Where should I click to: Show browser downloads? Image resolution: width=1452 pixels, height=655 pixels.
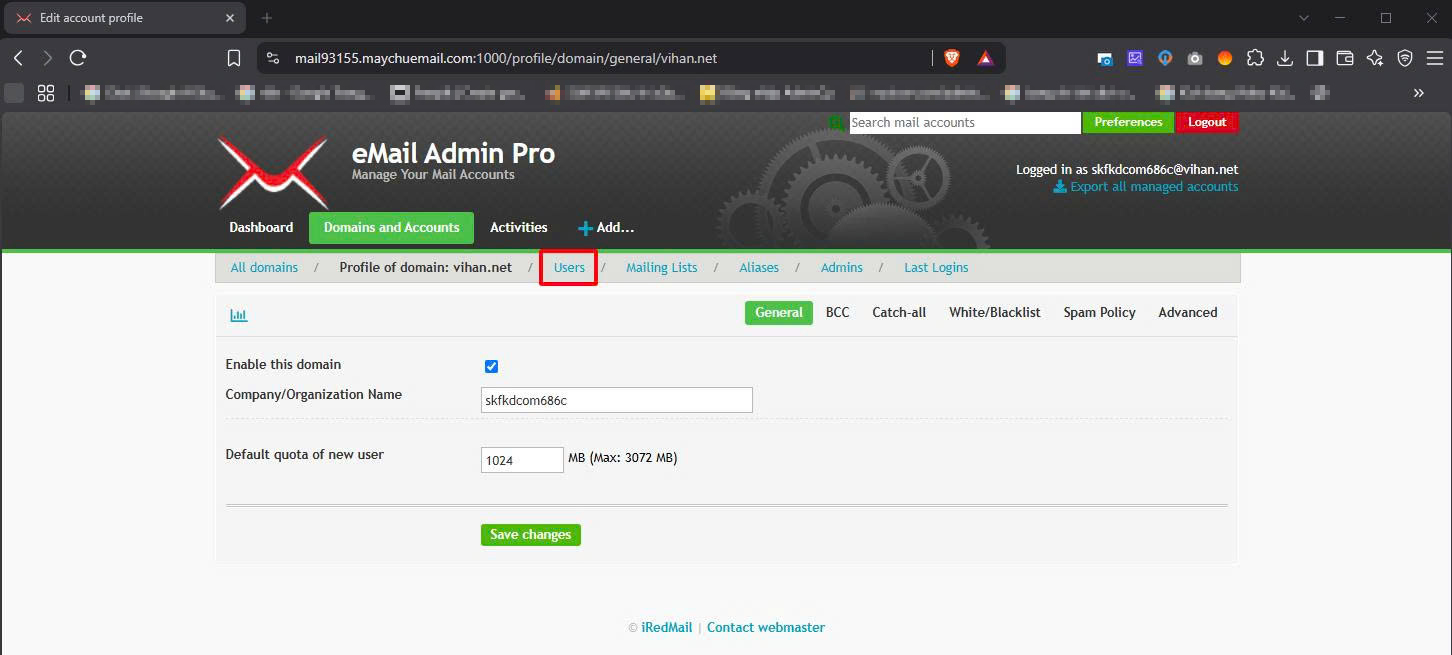1285,58
